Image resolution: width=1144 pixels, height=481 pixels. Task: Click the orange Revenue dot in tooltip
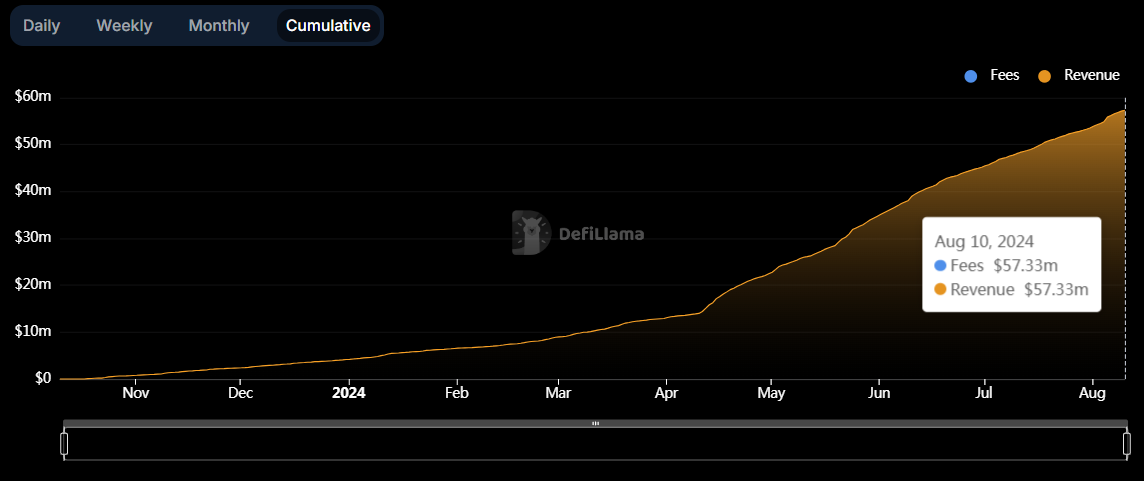click(940, 290)
